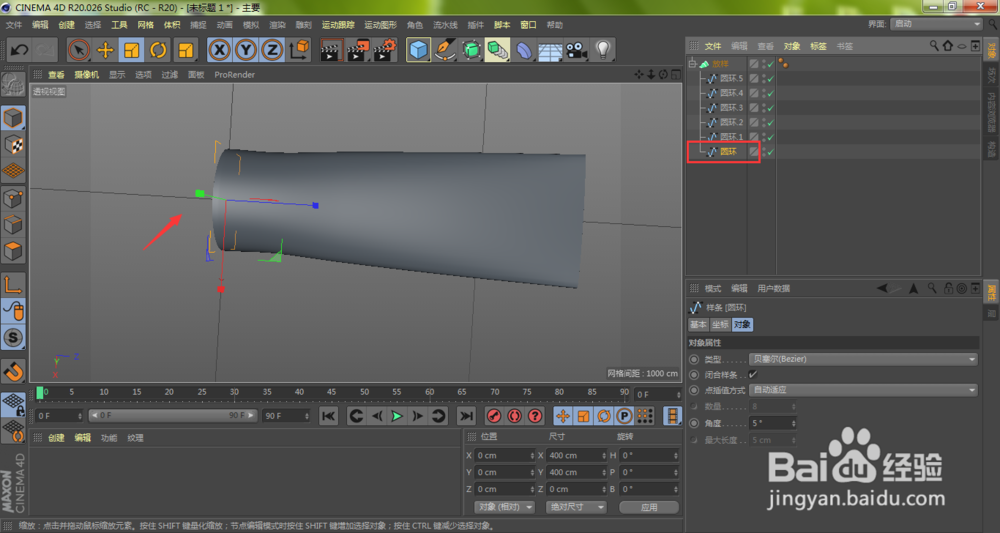Click size X field showing 400 cm
The height and width of the screenshot is (533, 1000).
575,456
